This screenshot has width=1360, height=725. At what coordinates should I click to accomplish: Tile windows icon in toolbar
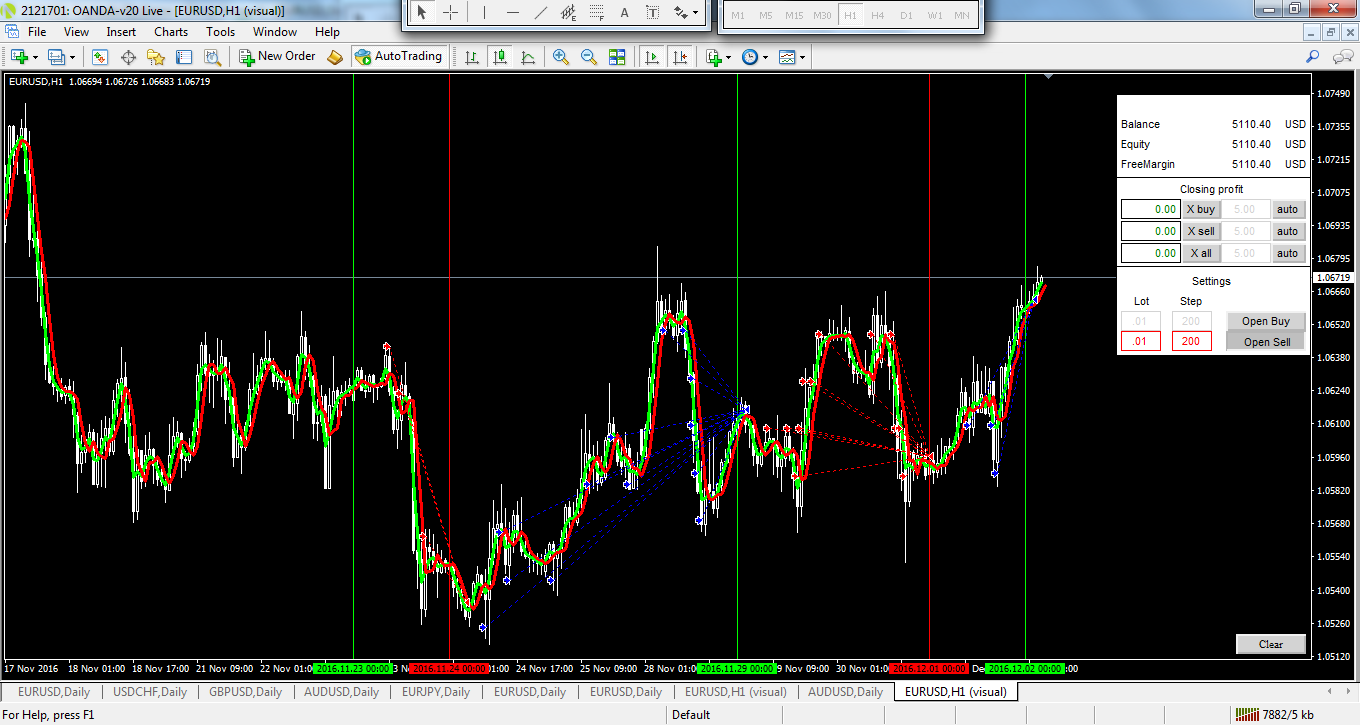pos(617,57)
